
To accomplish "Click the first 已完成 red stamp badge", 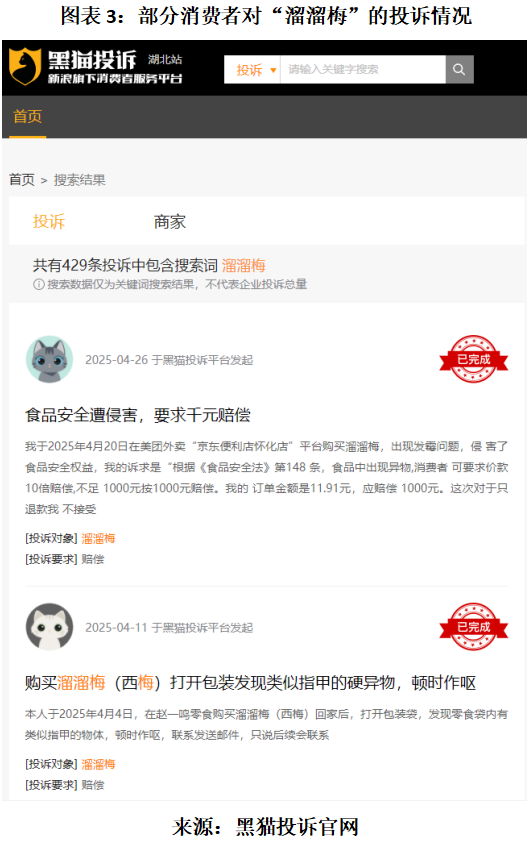I will 473,359.
